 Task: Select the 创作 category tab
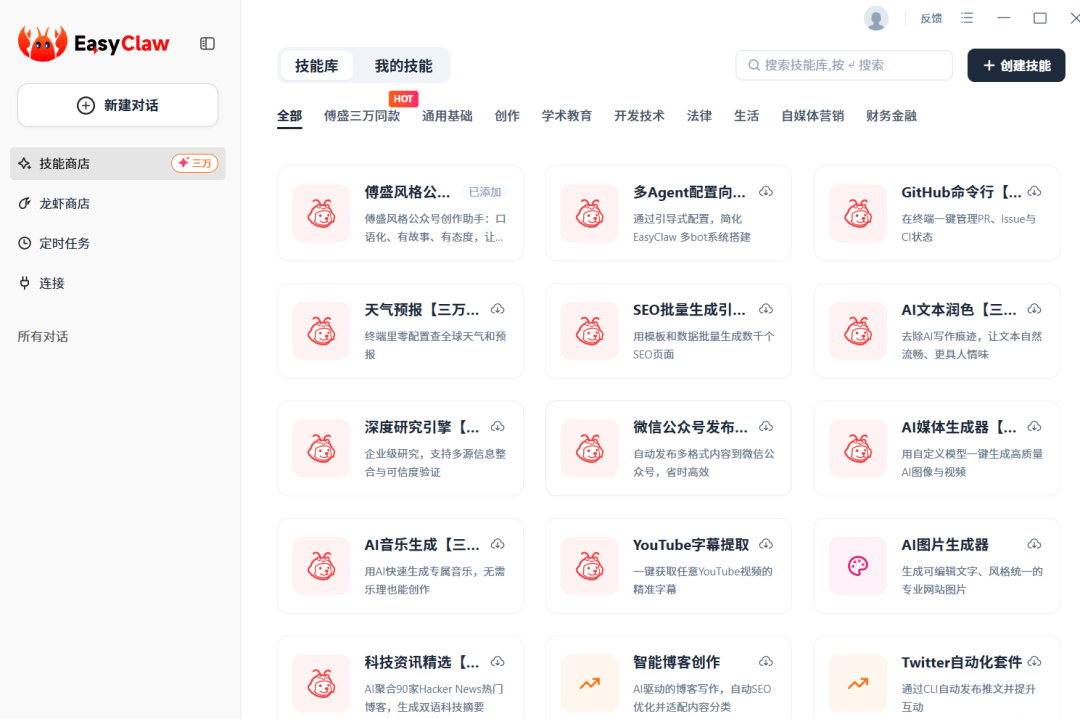coord(507,116)
